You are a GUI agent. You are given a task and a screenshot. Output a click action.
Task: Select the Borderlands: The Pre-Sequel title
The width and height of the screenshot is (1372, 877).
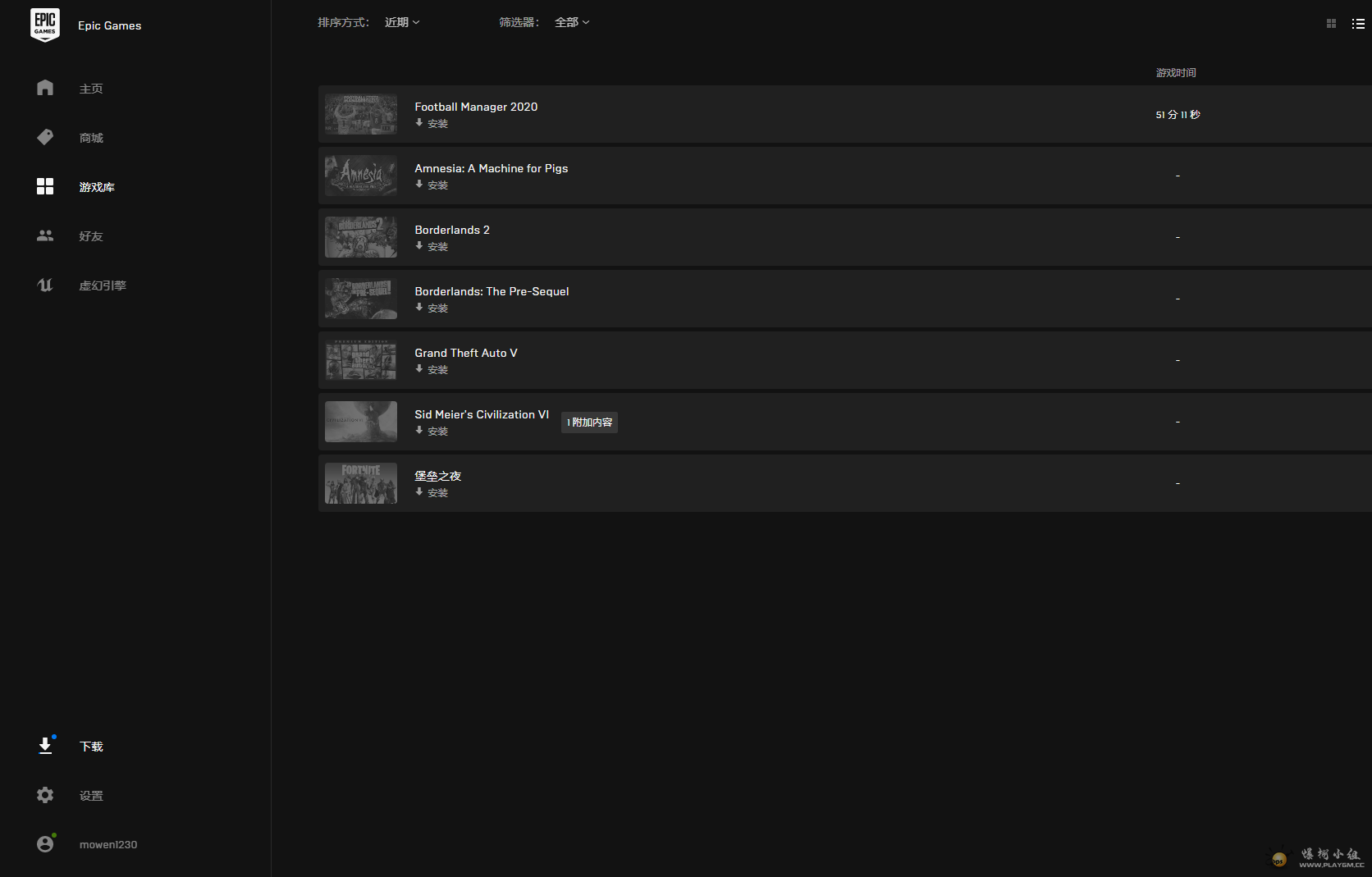point(492,291)
